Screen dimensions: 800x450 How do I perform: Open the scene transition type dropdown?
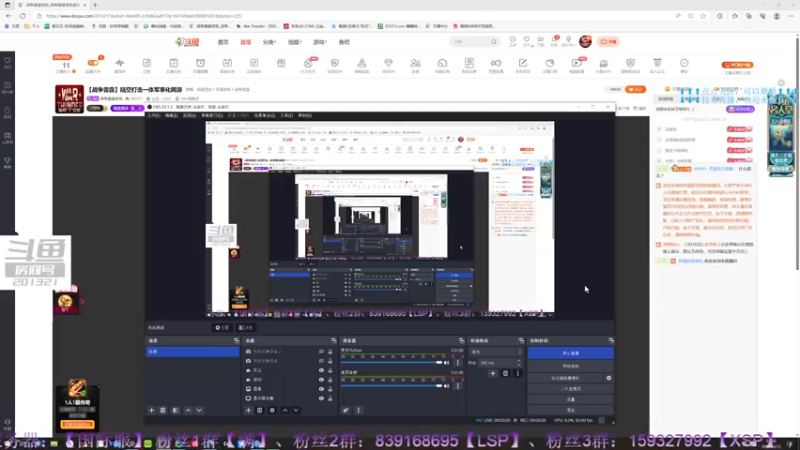click(x=496, y=352)
